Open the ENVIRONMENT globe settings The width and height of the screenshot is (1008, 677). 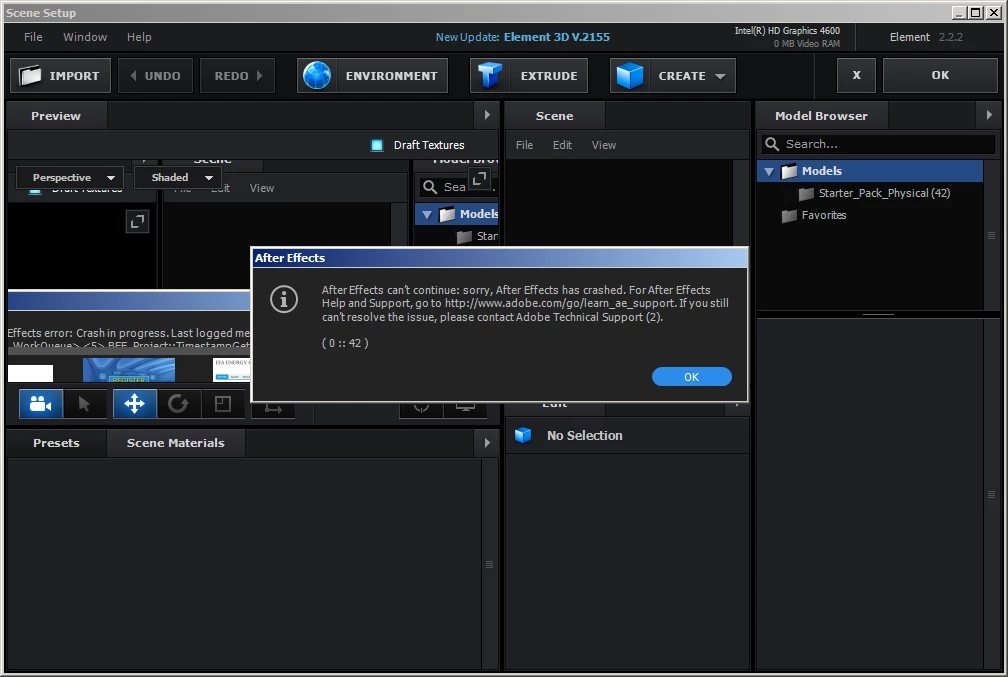(372, 76)
